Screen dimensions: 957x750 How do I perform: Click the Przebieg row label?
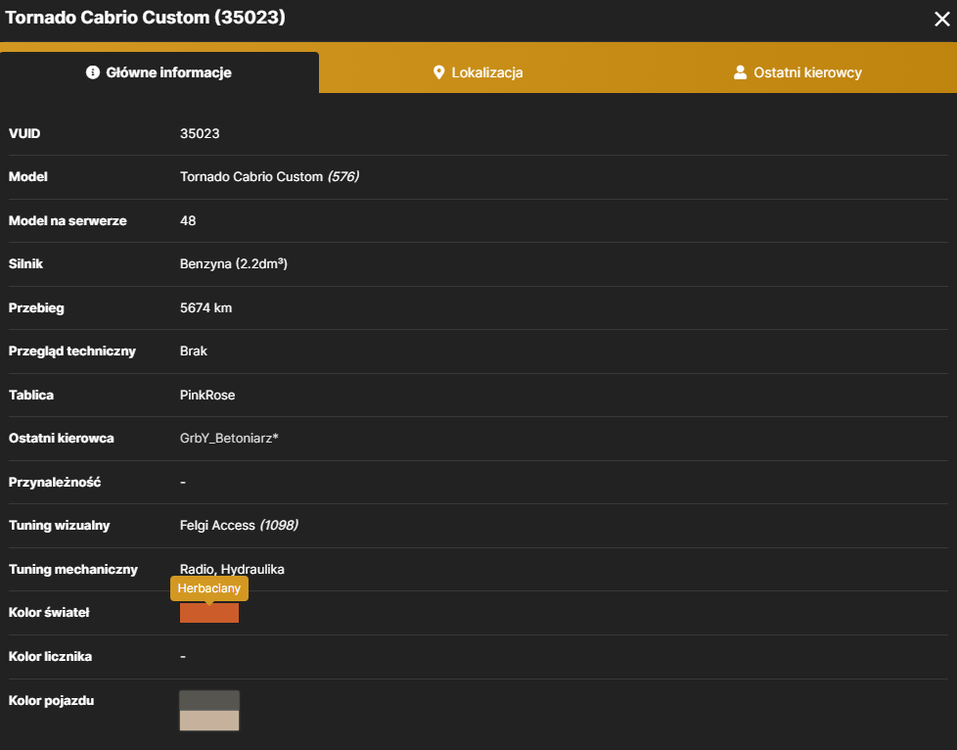[x=36, y=308]
